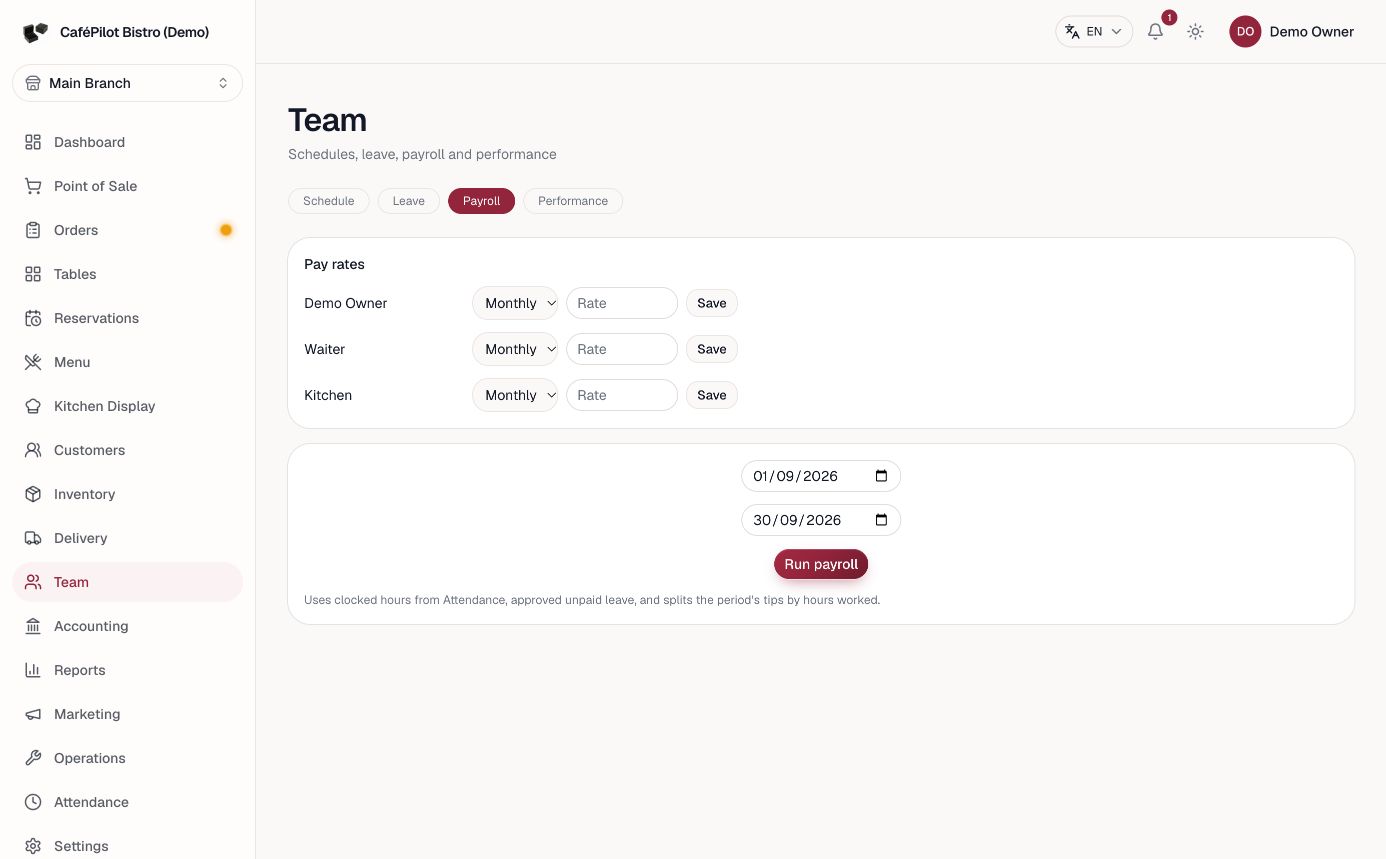Open Kitchen pay period dropdown

tap(515, 395)
